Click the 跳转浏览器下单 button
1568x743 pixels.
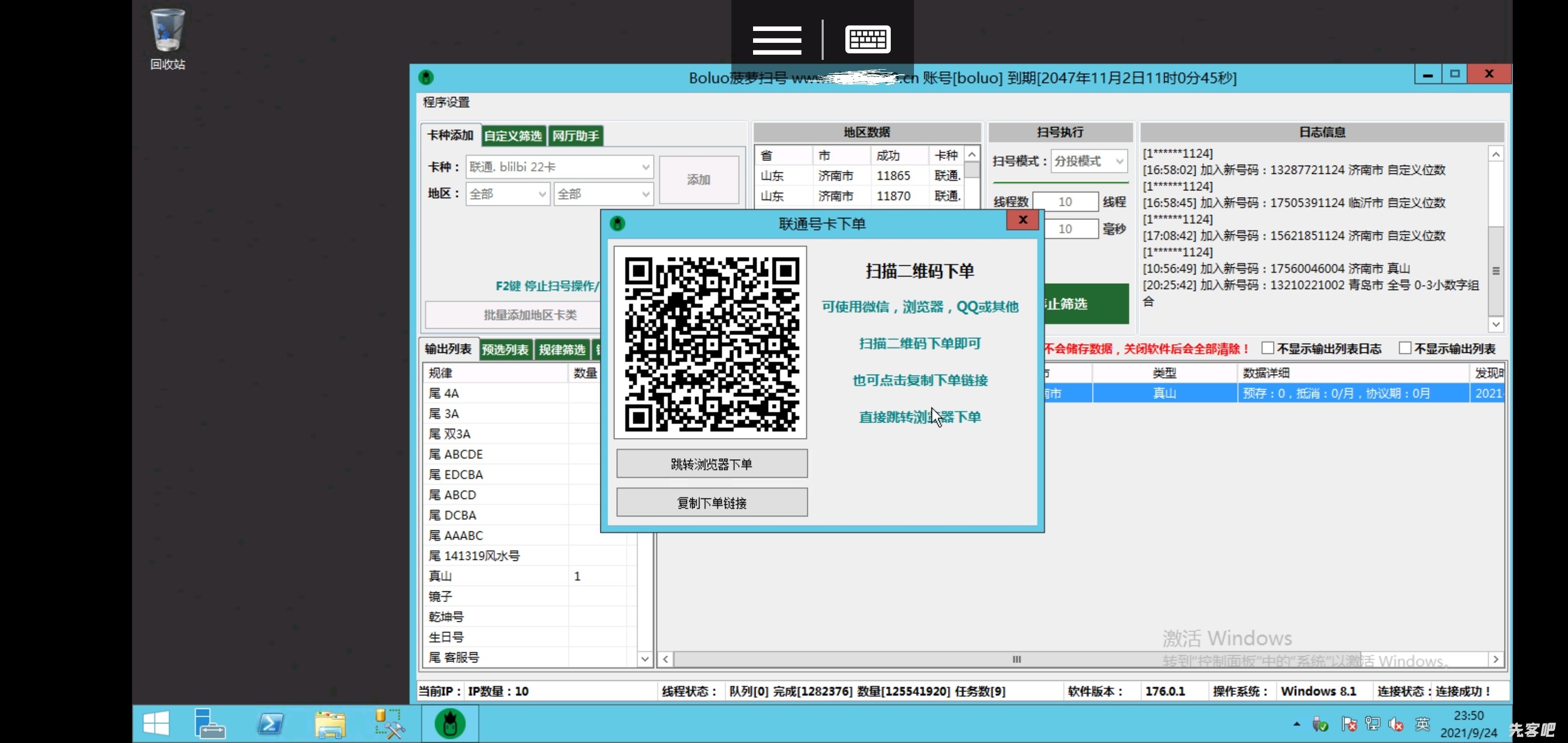pyautogui.click(x=712, y=464)
